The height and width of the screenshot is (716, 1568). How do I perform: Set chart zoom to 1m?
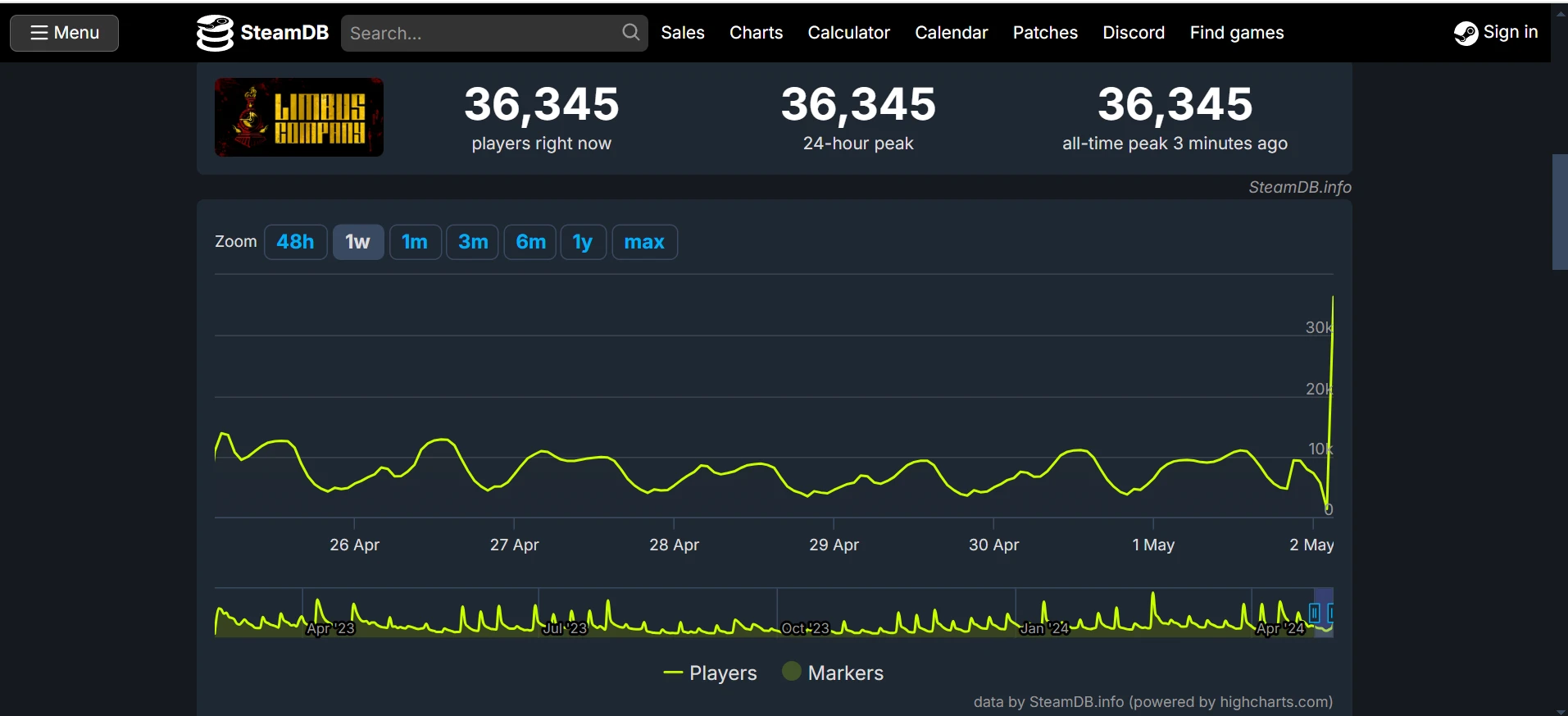coord(415,242)
